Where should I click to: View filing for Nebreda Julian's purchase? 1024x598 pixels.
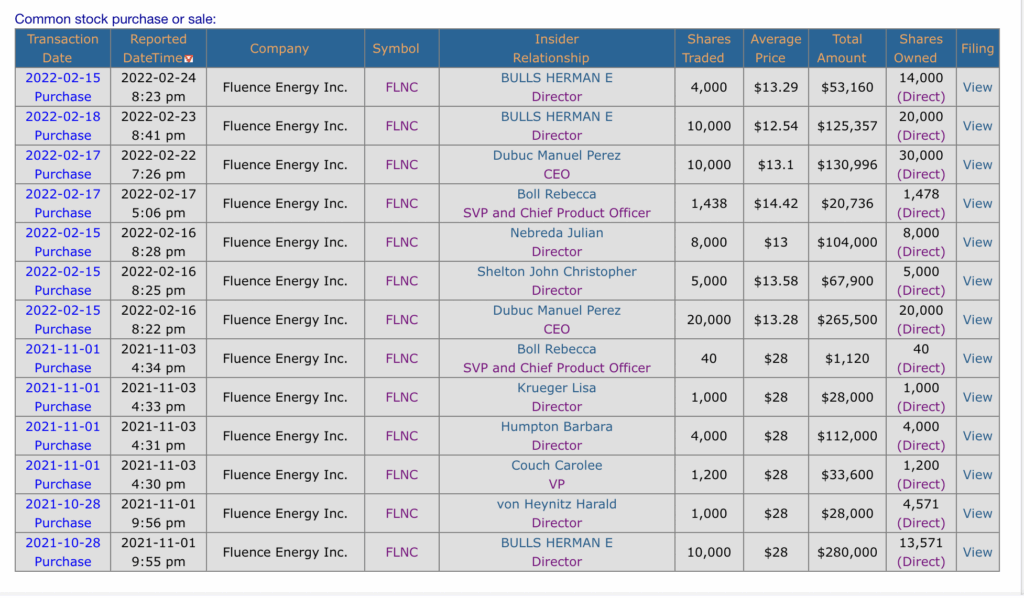coord(977,242)
